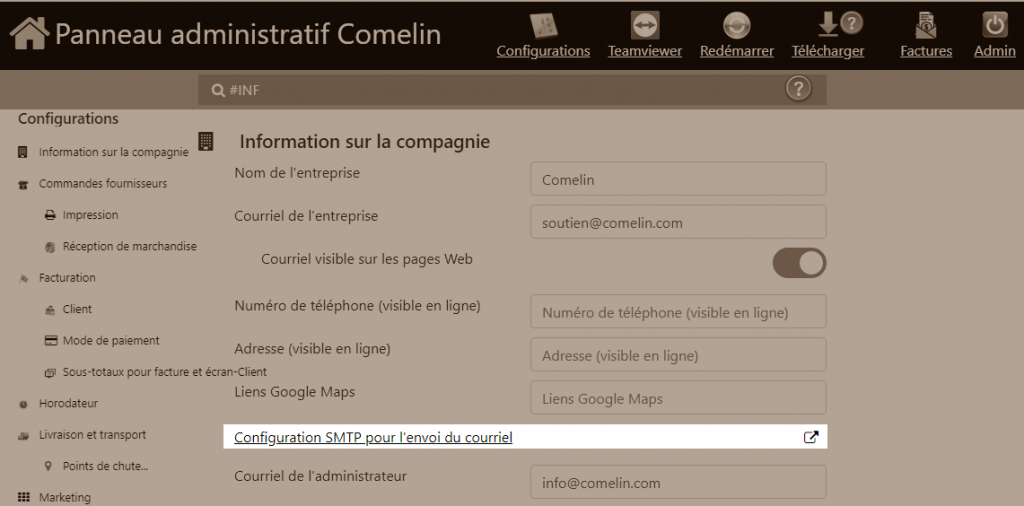This screenshot has width=1024, height=506.
Task: Click the Courriel de l'administrateur field
Action: [679, 482]
